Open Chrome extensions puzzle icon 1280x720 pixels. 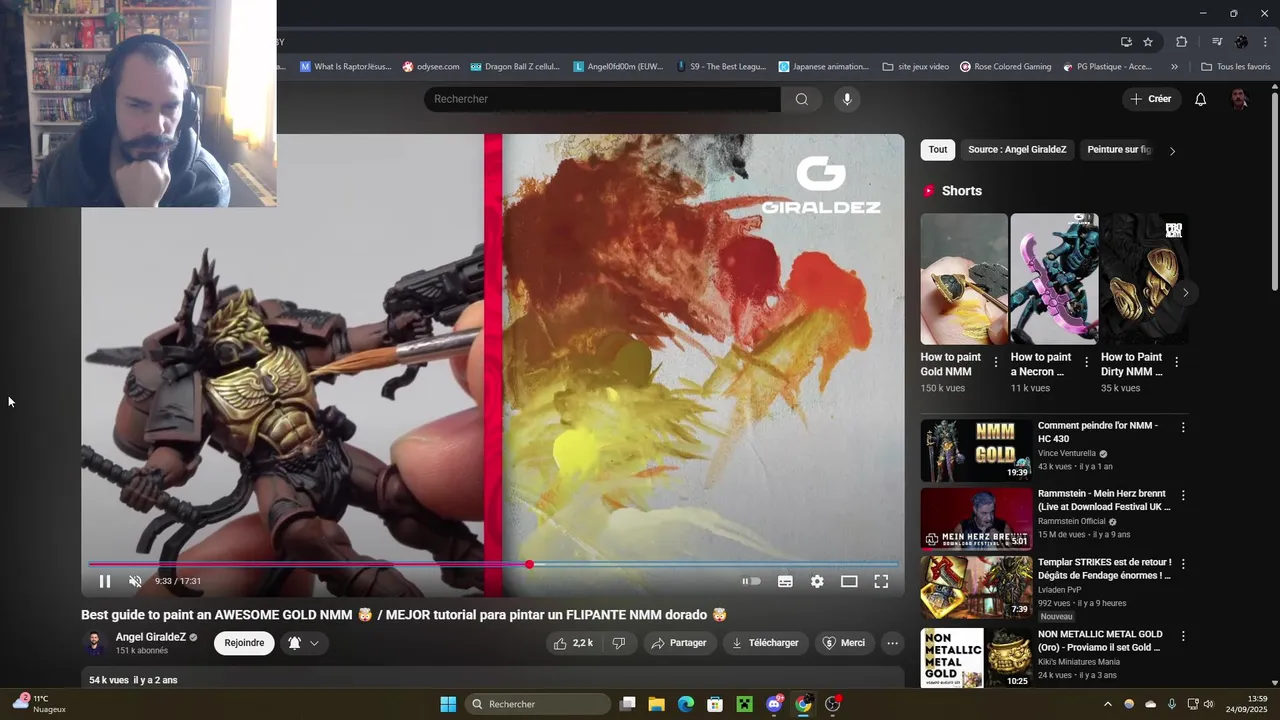tap(1181, 42)
